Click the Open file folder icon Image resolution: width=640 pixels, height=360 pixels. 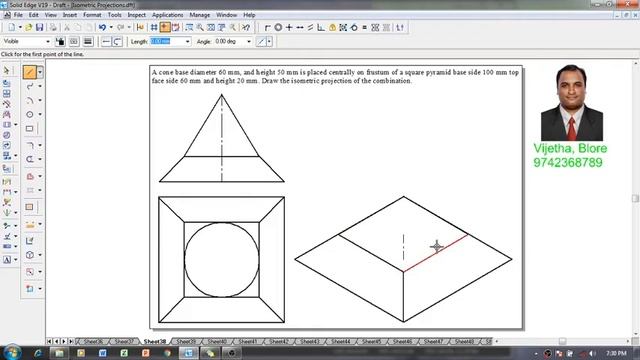[x=29, y=28]
